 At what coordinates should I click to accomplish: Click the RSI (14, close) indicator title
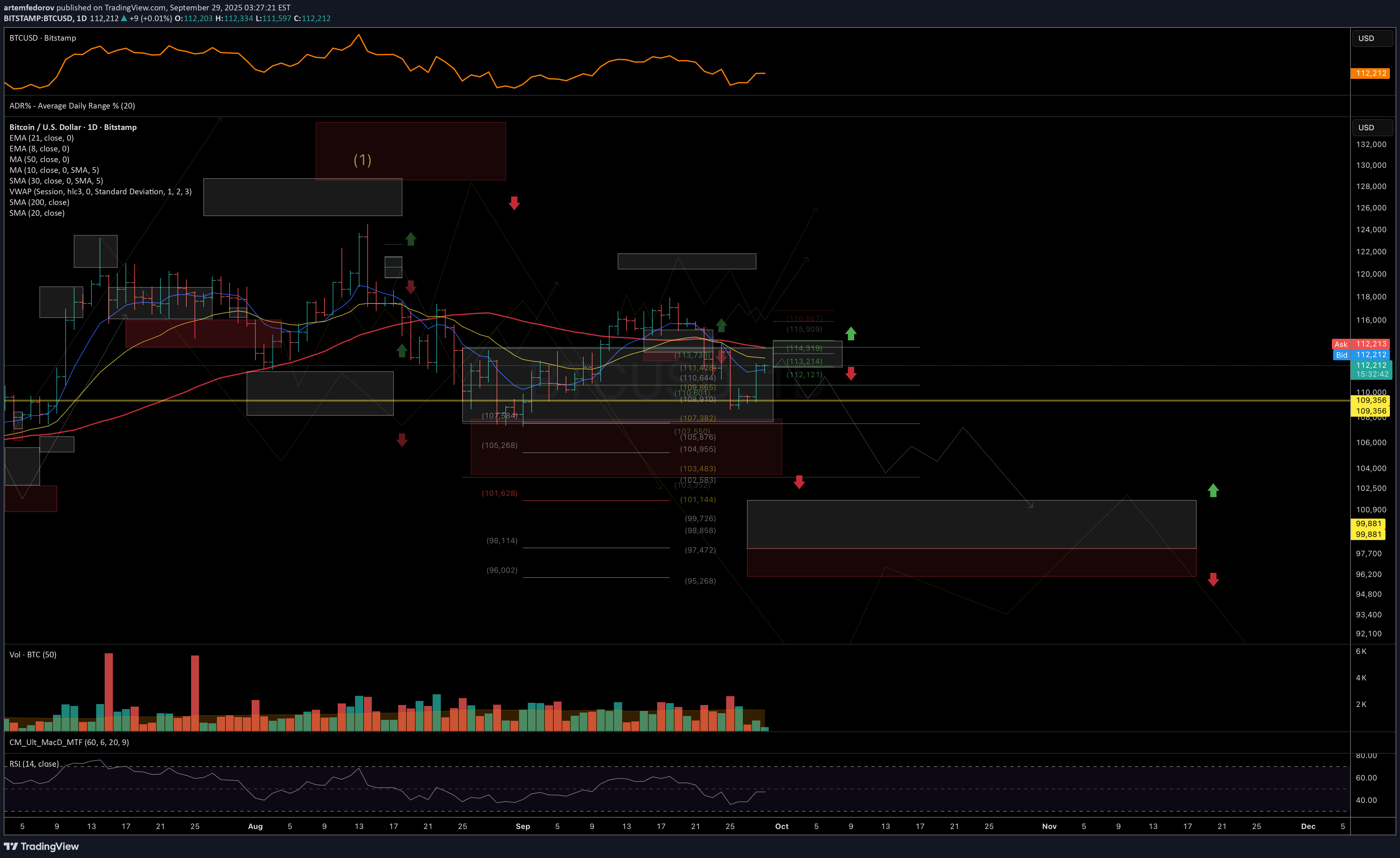[34, 764]
